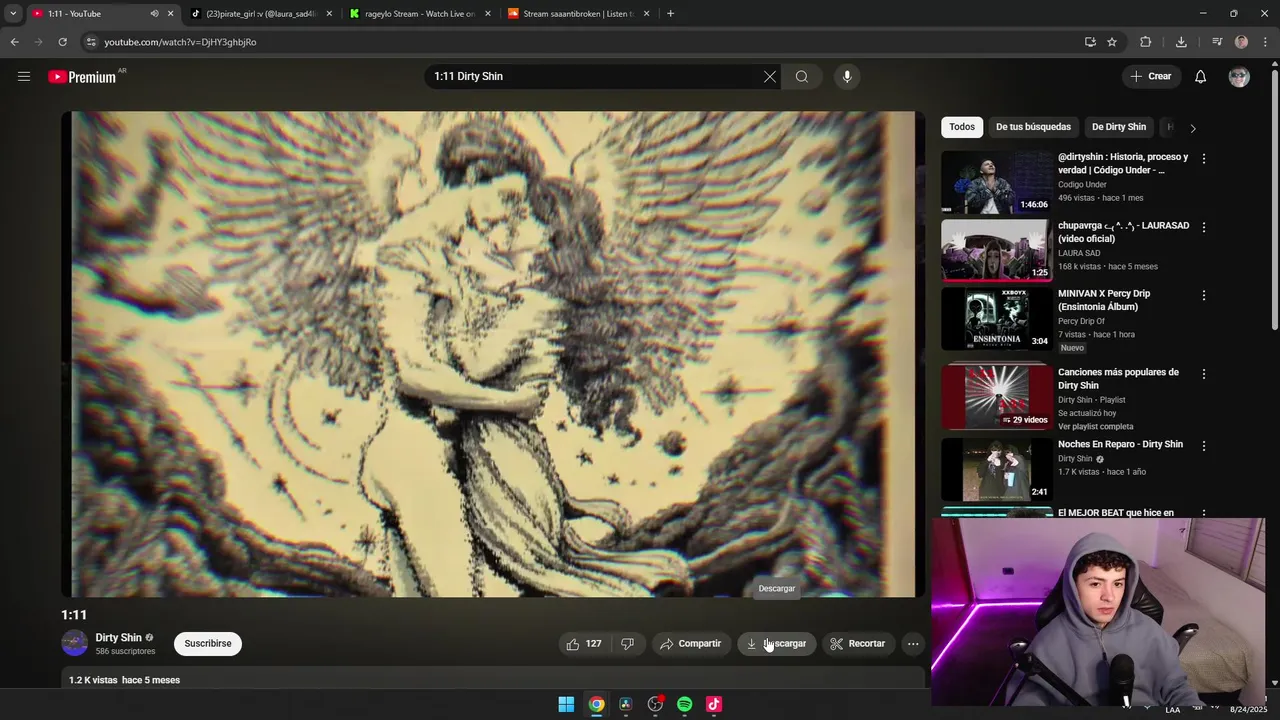Open options for the Canciones más populares playlist
This screenshot has height=720, width=1280.
[x=1203, y=374]
